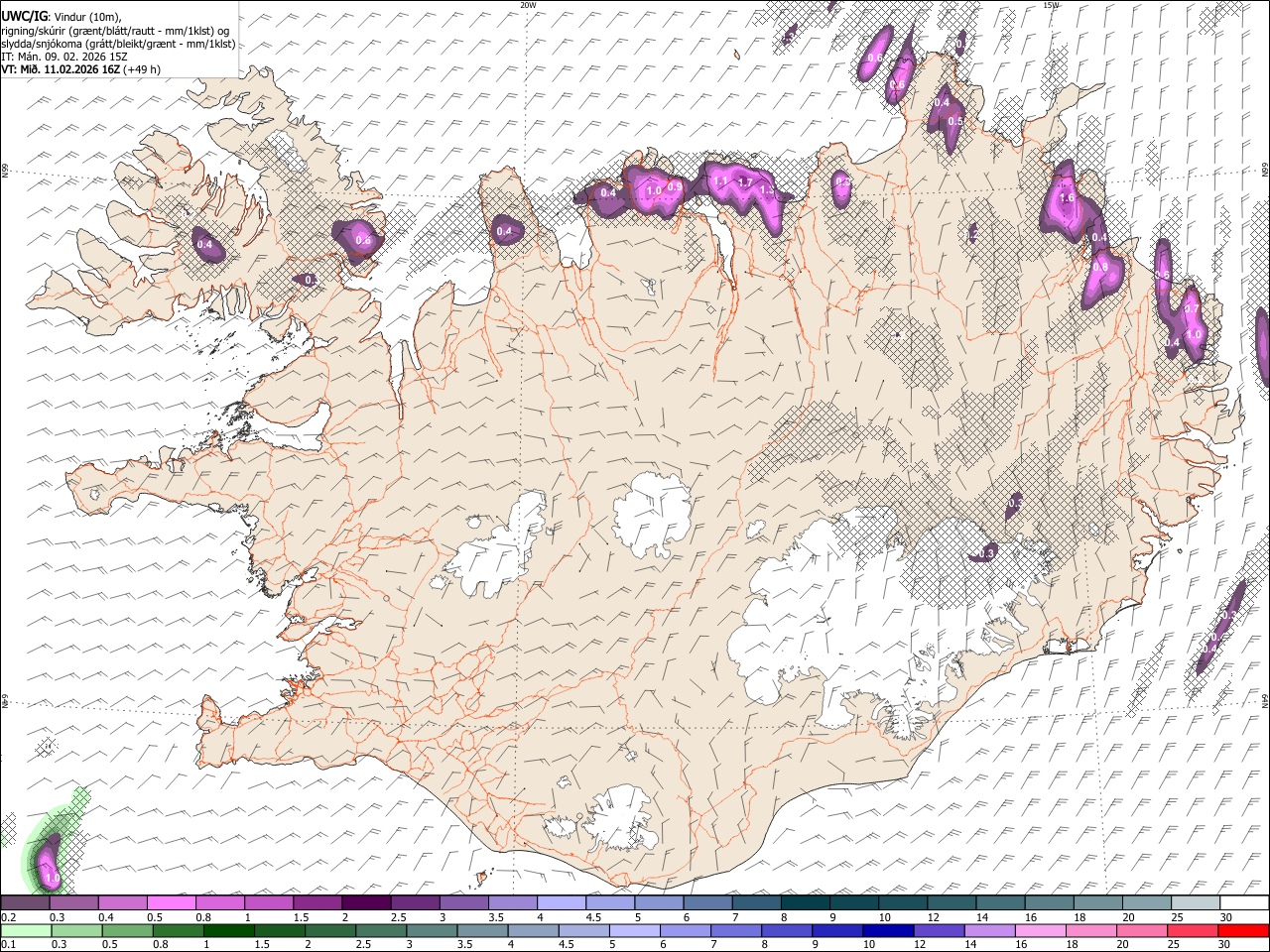Click the 'IT: Mán. 09. 02. 2026 15Z' line
This screenshot has width=1270, height=952.
(x=64, y=57)
